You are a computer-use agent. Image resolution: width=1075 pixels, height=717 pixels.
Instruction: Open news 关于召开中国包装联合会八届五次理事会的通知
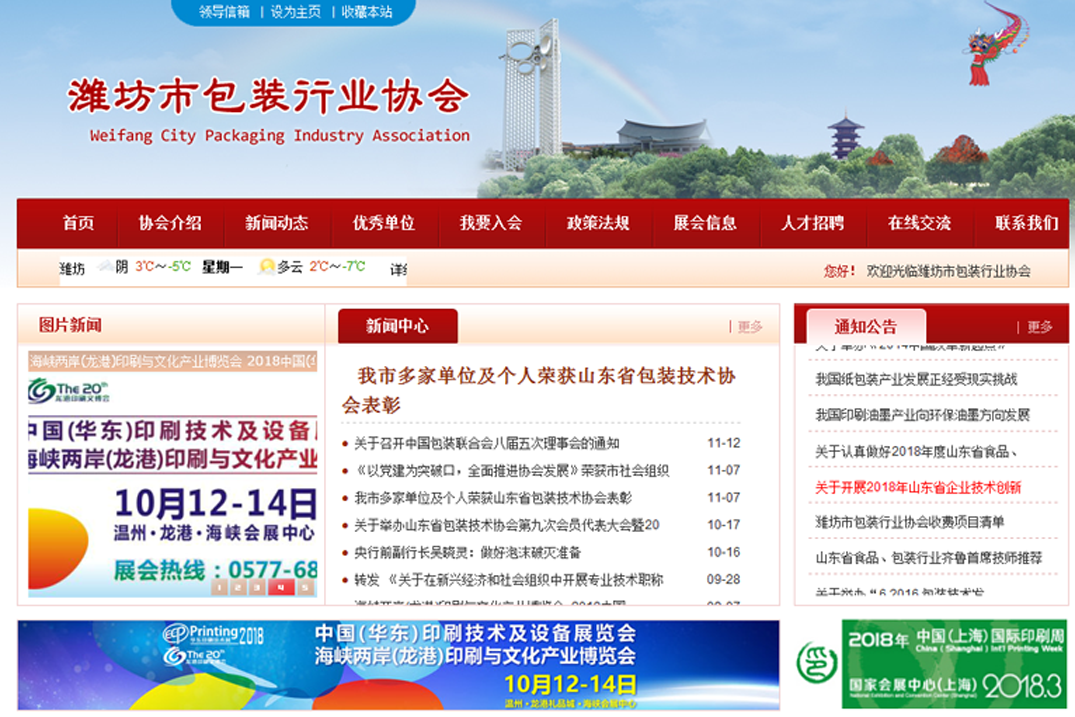point(487,443)
